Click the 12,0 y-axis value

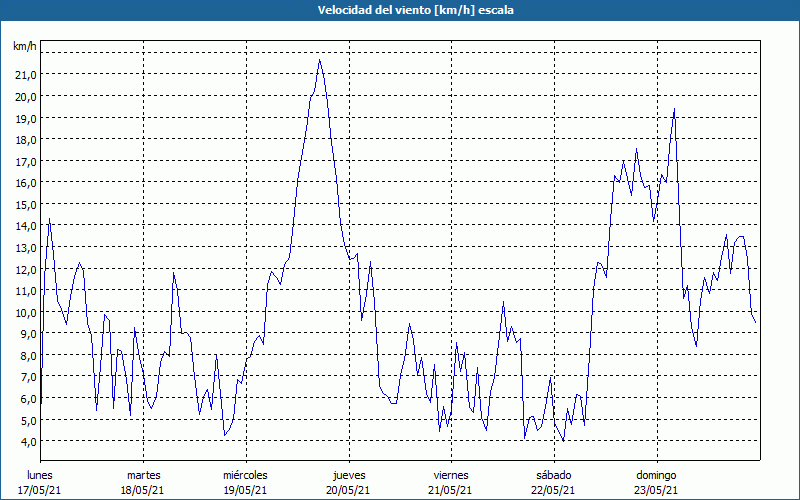27,269
